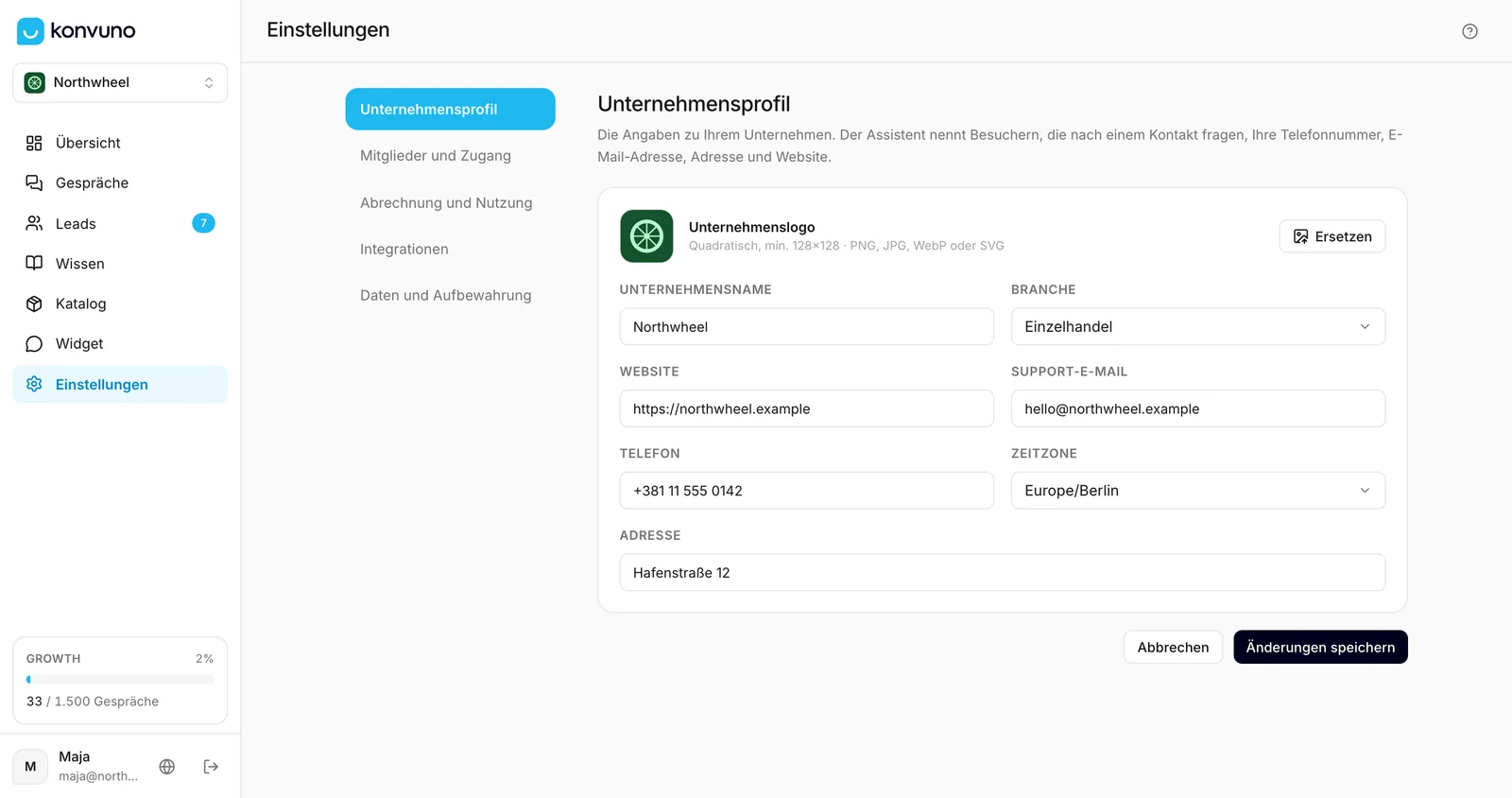This screenshot has width=1512, height=798.
Task: Open the help icon in header
Action: (x=1469, y=31)
